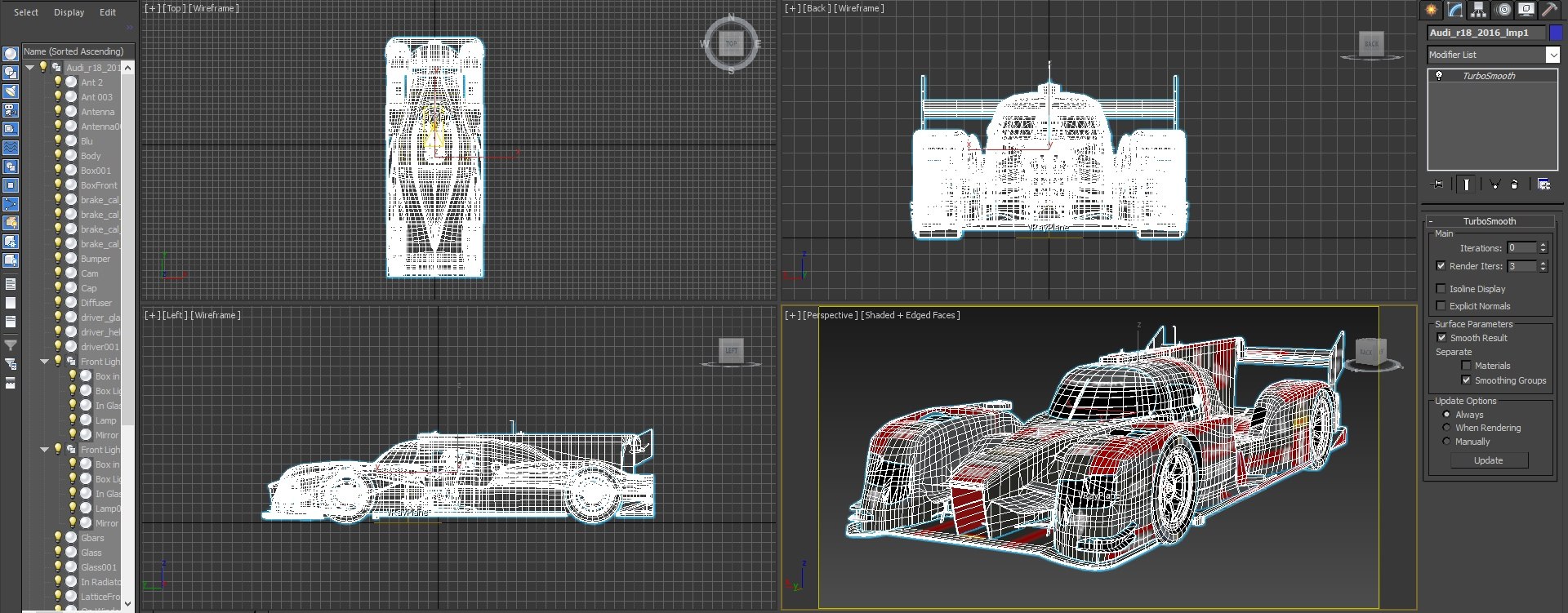Open Perspective viewport Shaded + Edged Faces menu
The height and width of the screenshot is (613, 1568).
(911, 315)
